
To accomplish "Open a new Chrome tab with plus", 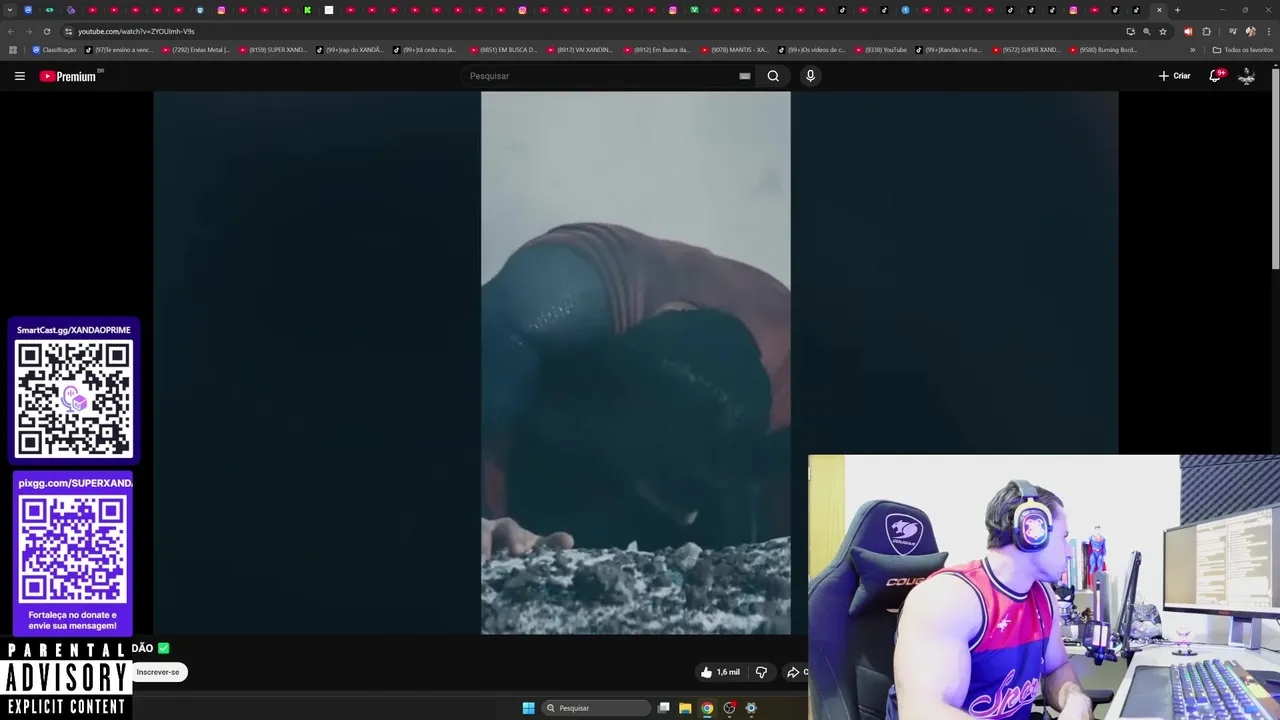I will (1177, 10).
